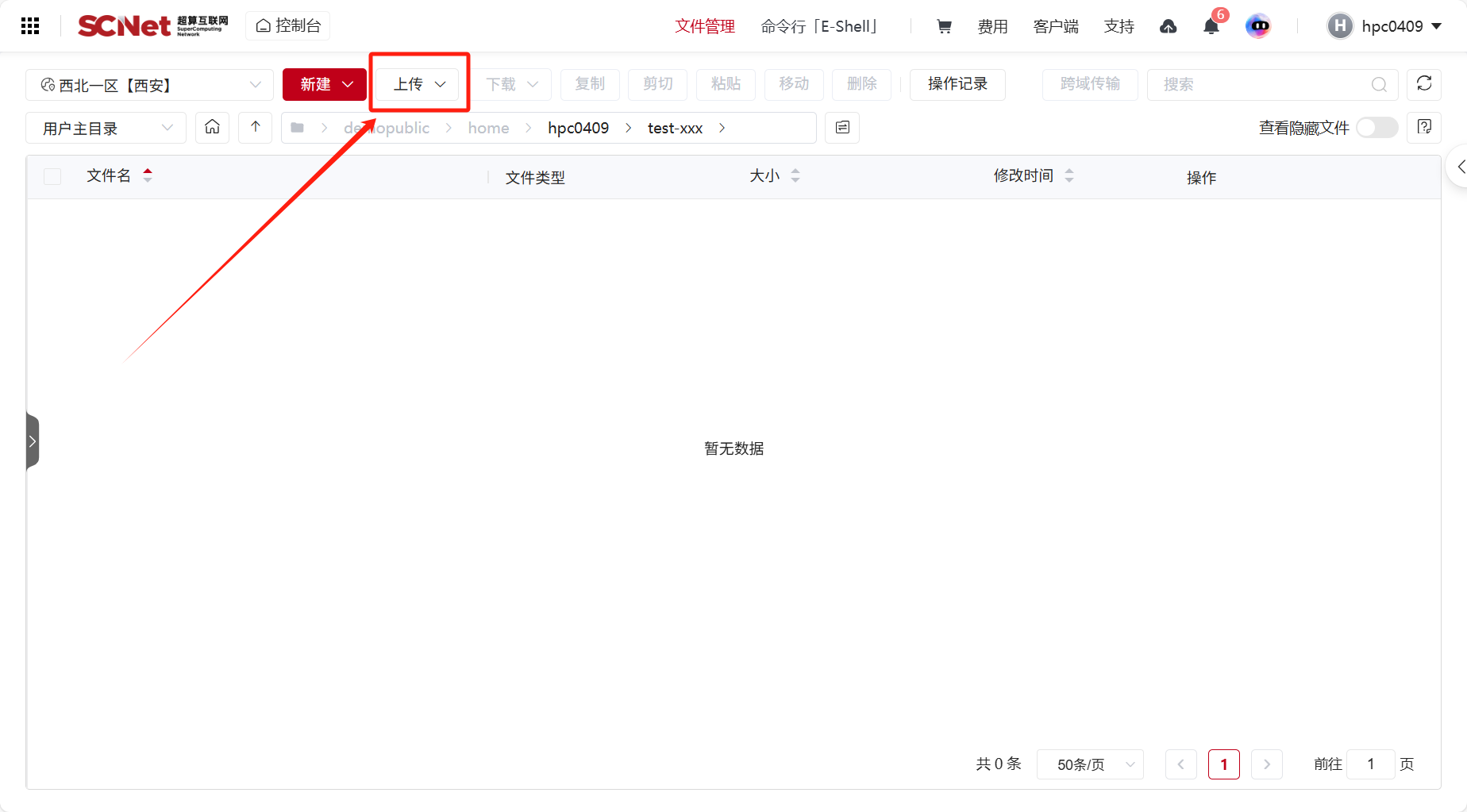This screenshot has height=812, width=1467.
Task: Click the 操作记录 button
Action: click(957, 84)
